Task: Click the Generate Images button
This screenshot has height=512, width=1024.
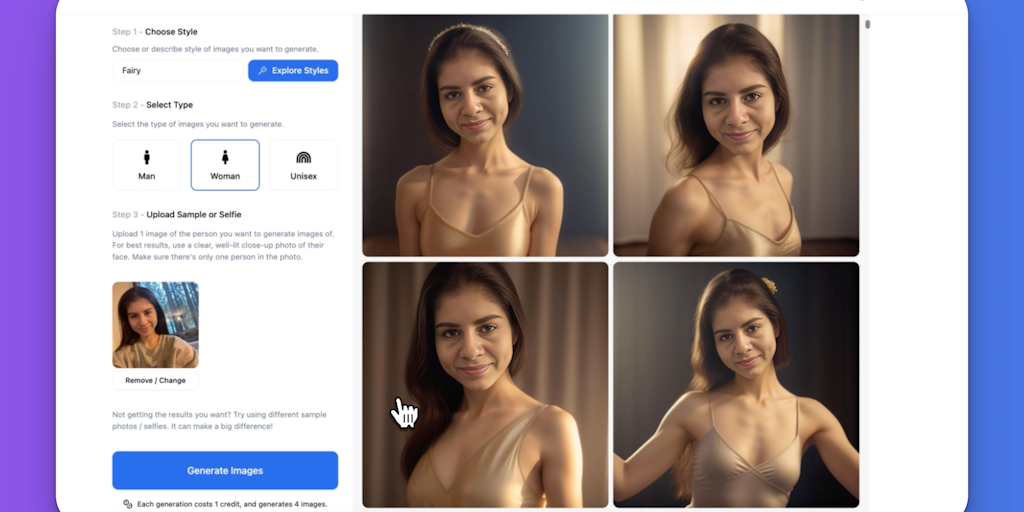Action: click(x=225, y=470)
